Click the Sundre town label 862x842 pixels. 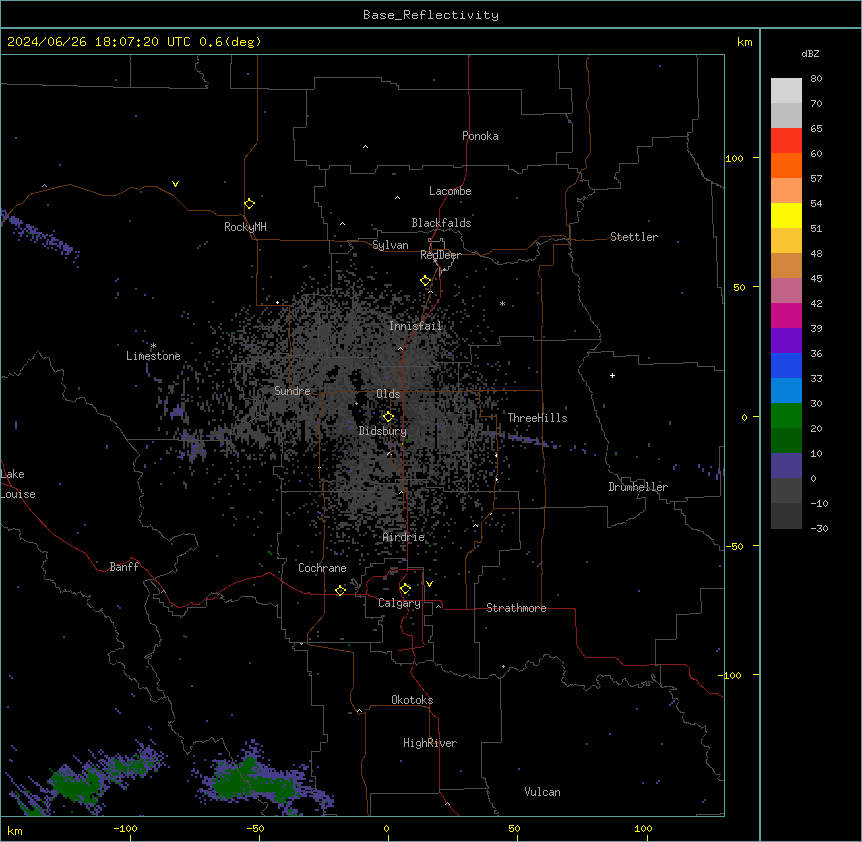coord(292,391)
